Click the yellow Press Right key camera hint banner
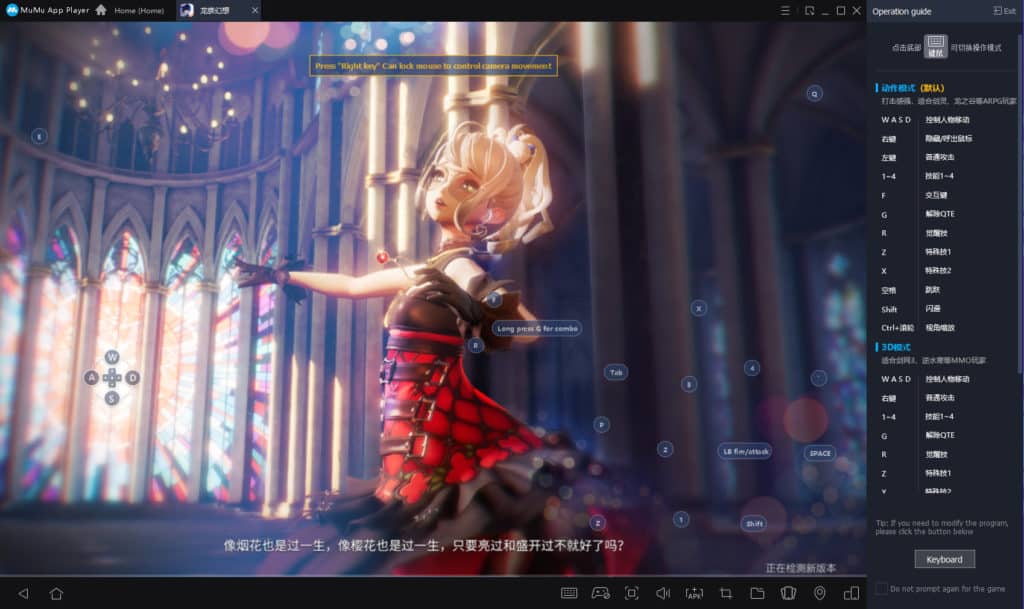The width and height of the screenshot is (1024, 609). coord(433,65)
